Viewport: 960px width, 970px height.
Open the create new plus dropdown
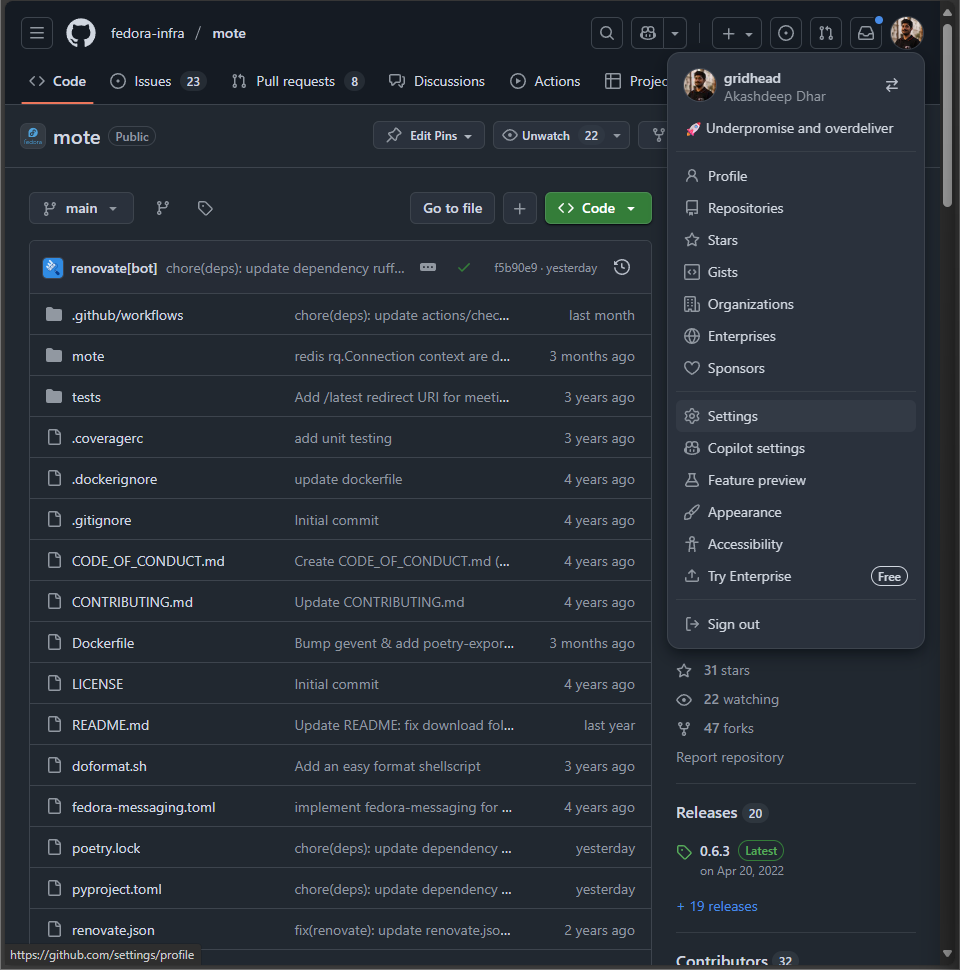click(736, 32)
